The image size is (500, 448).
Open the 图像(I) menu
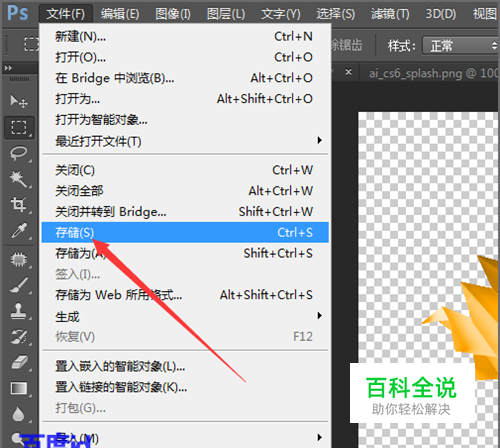tap(173, 14)
